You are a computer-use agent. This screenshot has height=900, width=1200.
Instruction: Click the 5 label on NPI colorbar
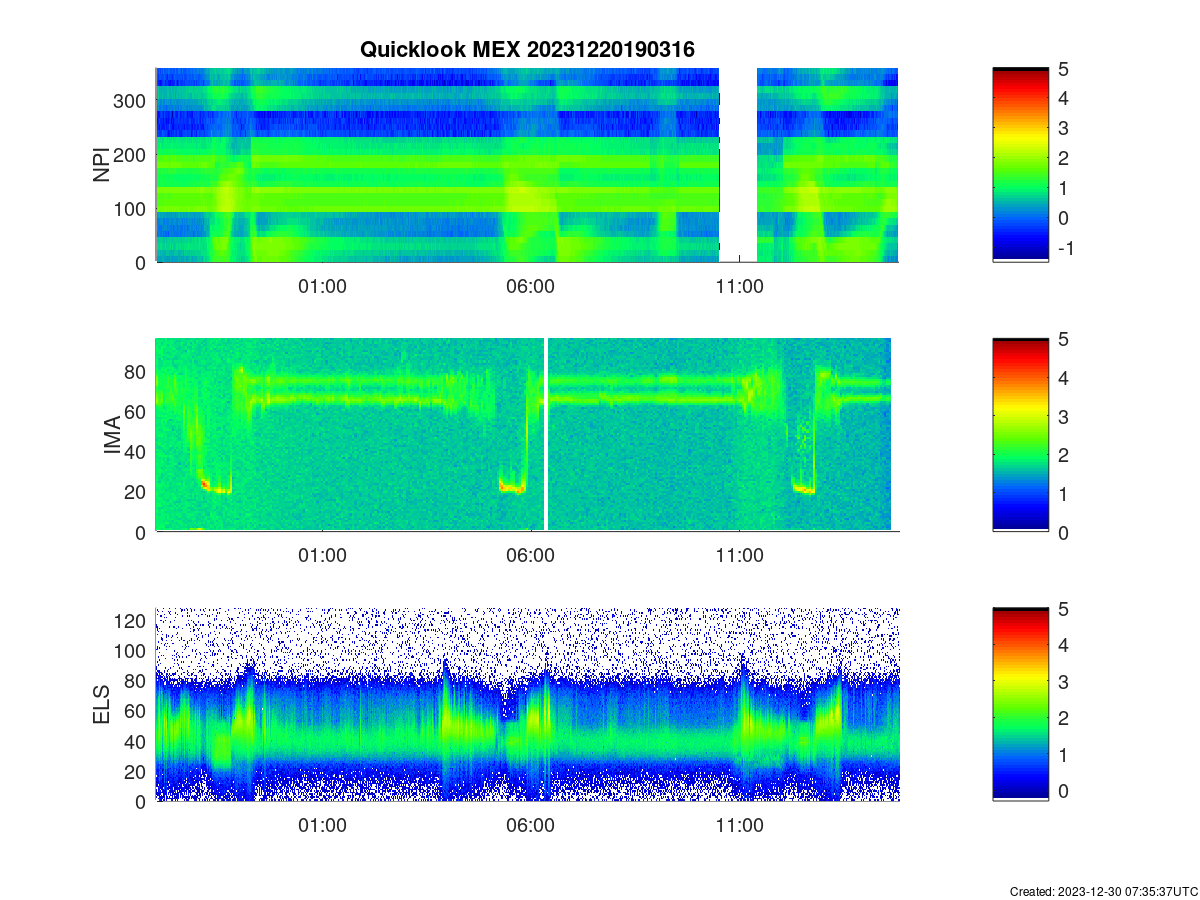[1064, 69]
